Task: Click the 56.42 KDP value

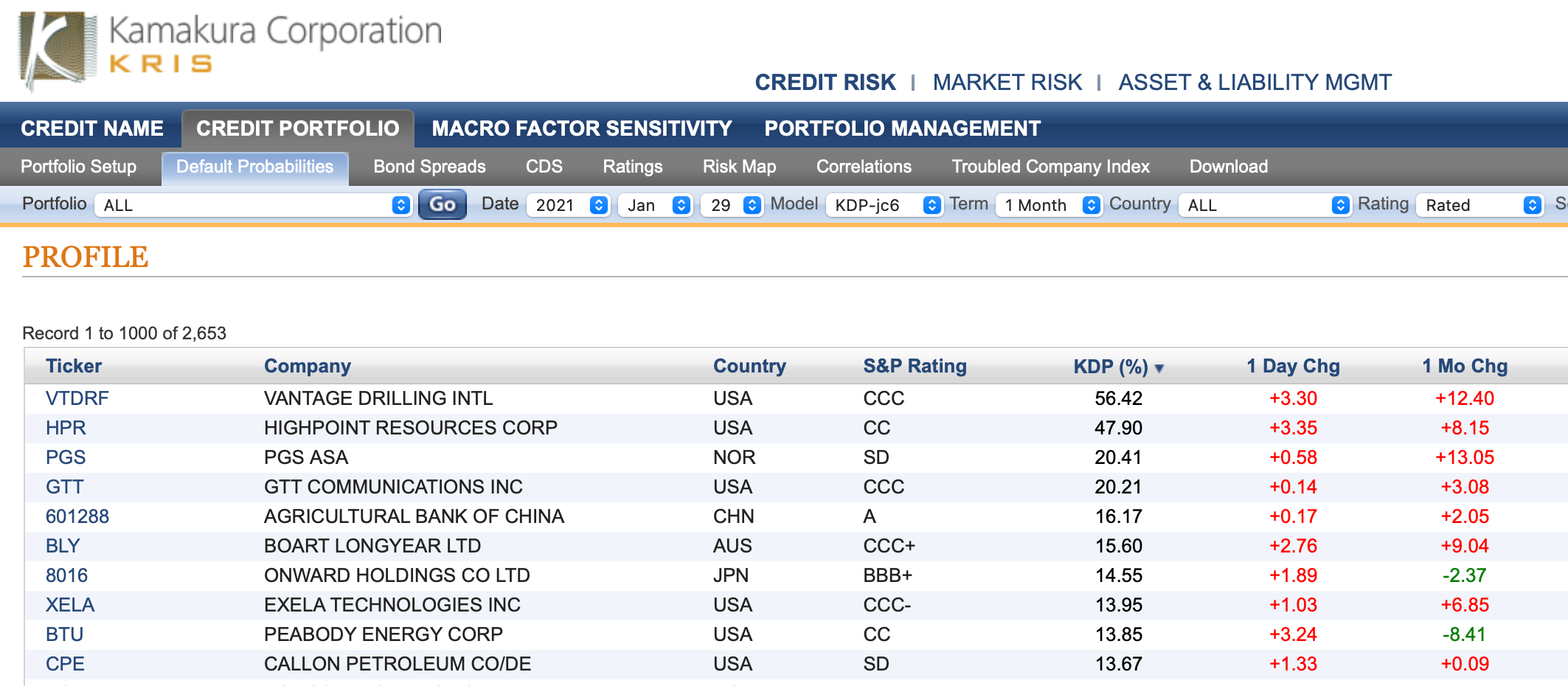Action: pos(1118,398)
